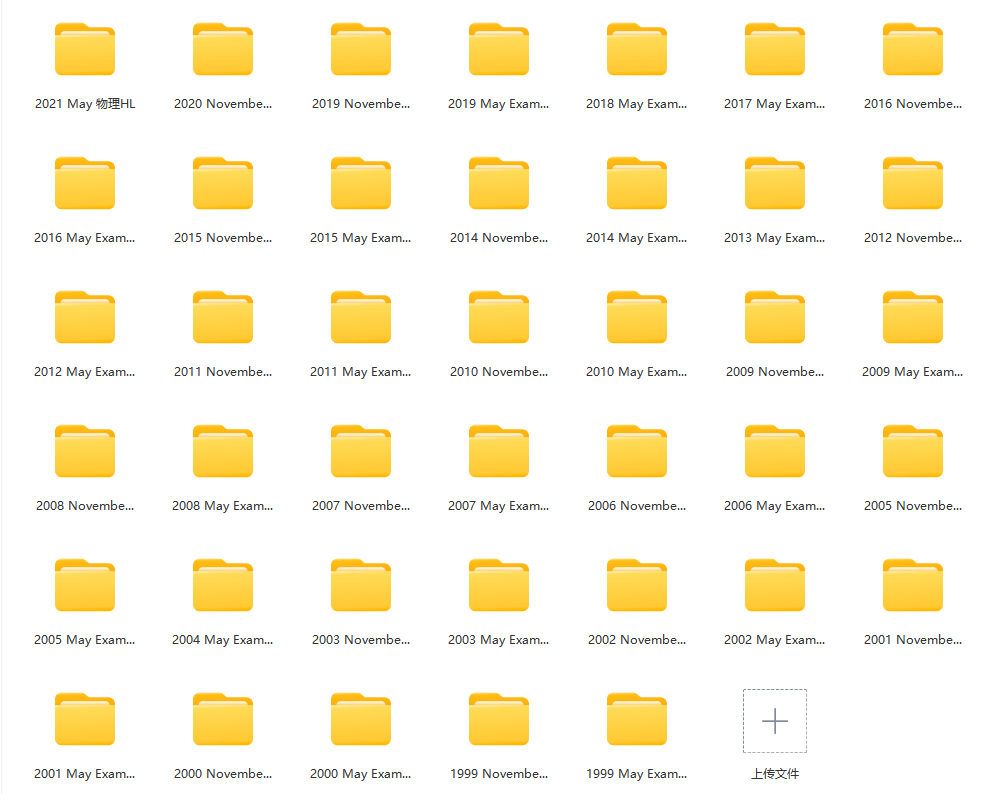Open the 2000 November folder icon
This screenshot has height=794, width=983.
click(x=223, y=719)
